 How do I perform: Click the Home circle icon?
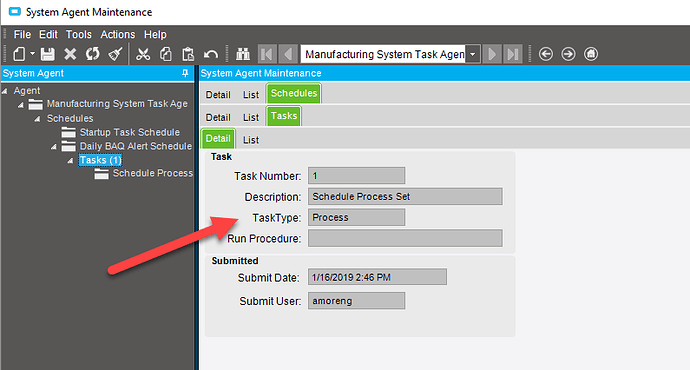pyautogui.click(x=591, y=54)
